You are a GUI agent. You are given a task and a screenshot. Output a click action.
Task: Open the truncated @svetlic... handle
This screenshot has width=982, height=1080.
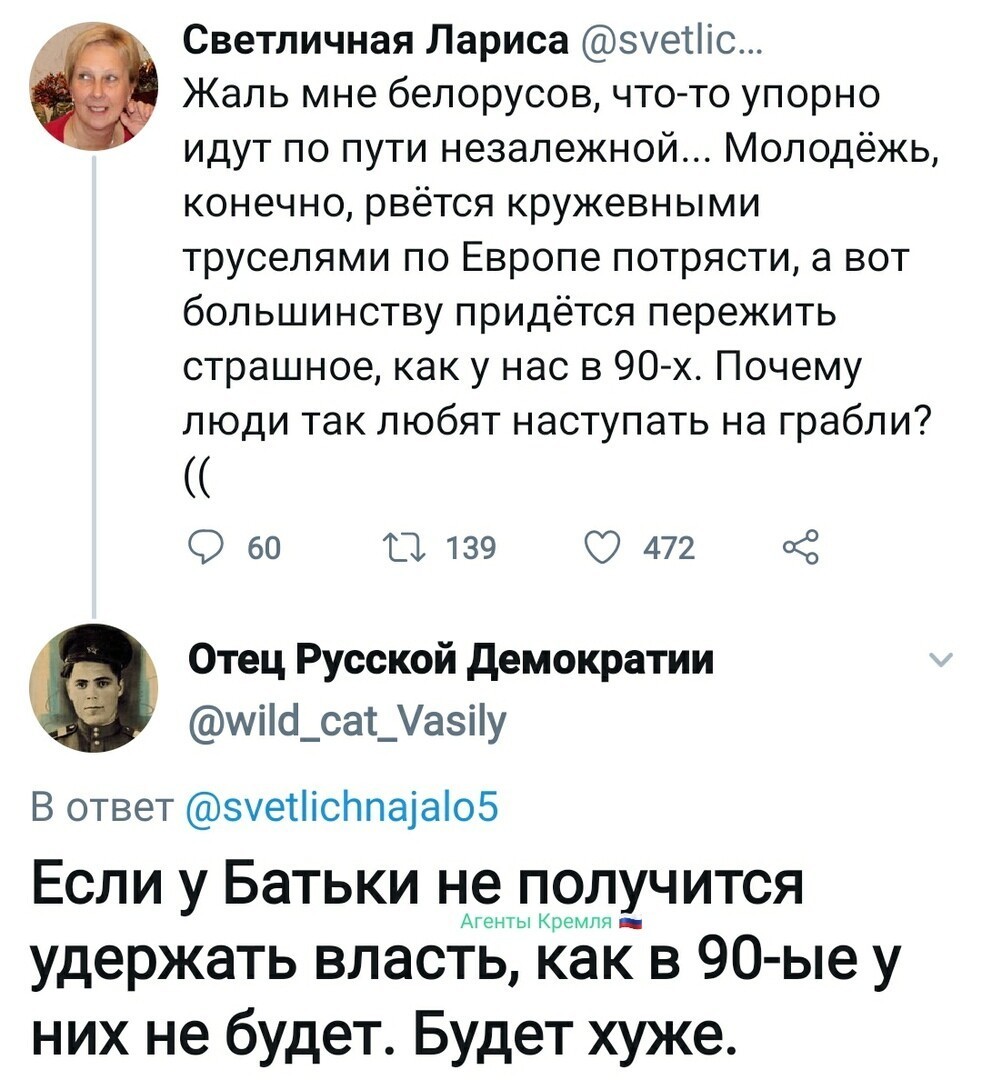pyautogui.click(x=662, y=43)
